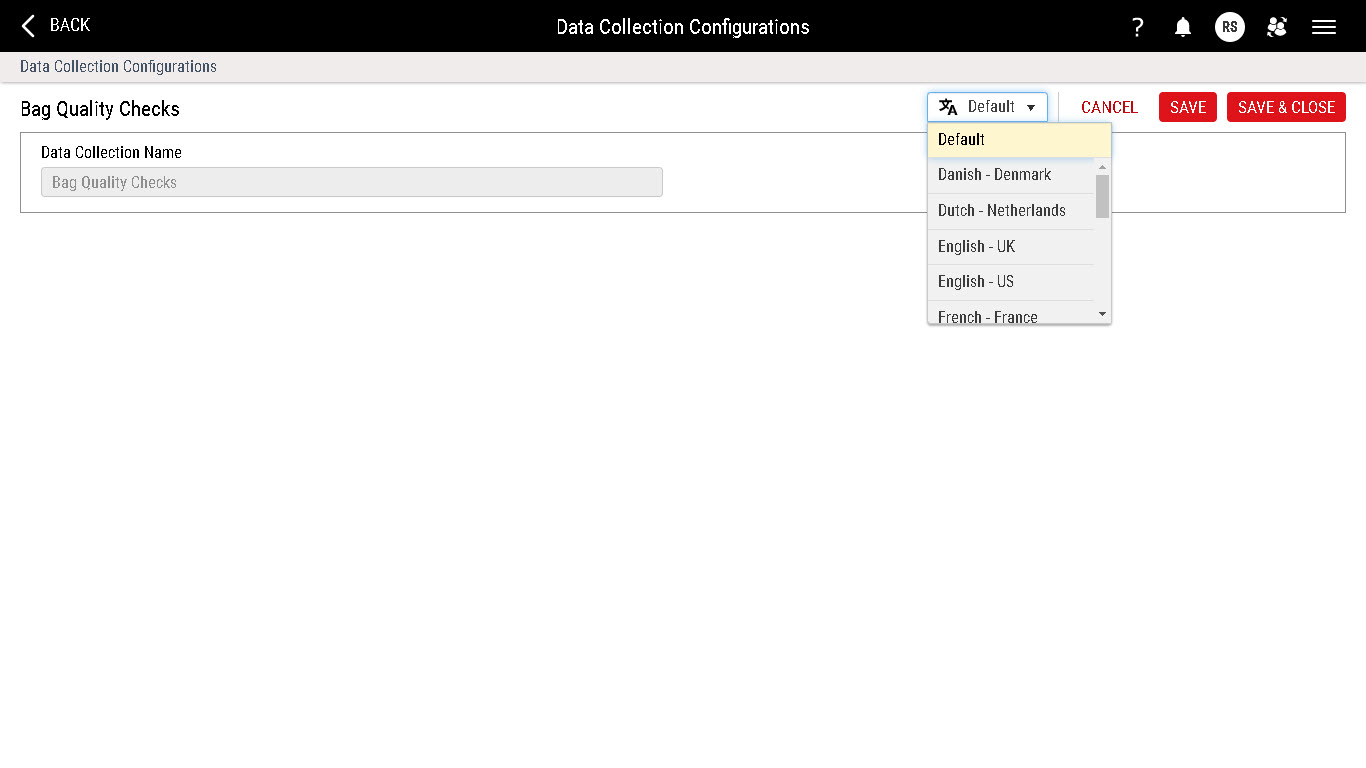Open the notifications bell
1366x768 pixels.
(x=1183, y=27)
